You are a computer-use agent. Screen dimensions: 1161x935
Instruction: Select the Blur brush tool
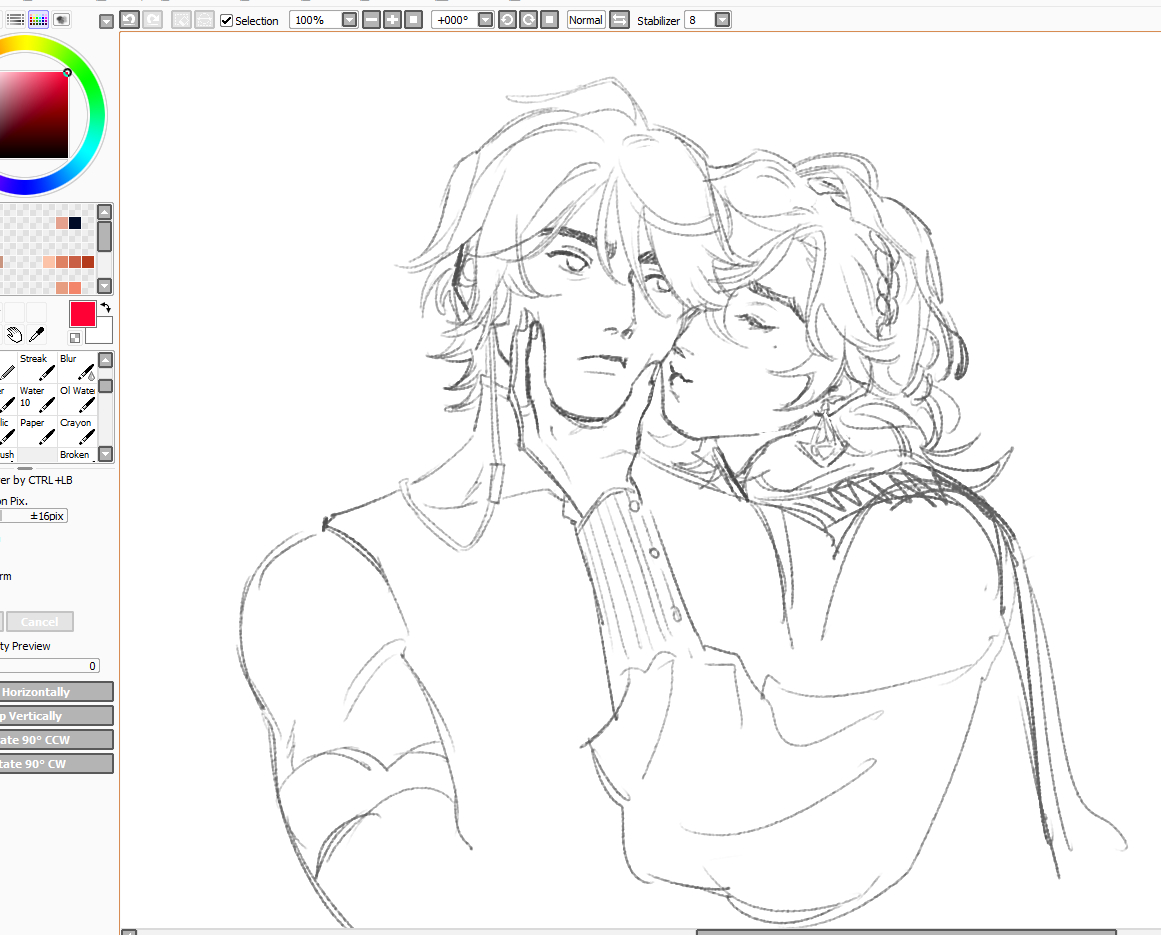tap(77, 367)
